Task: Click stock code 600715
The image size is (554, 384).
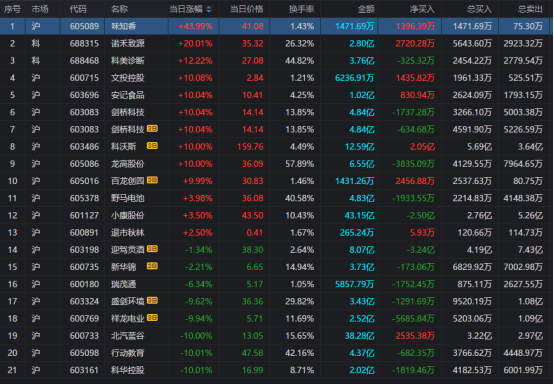Action: click(x=84, y=78)
